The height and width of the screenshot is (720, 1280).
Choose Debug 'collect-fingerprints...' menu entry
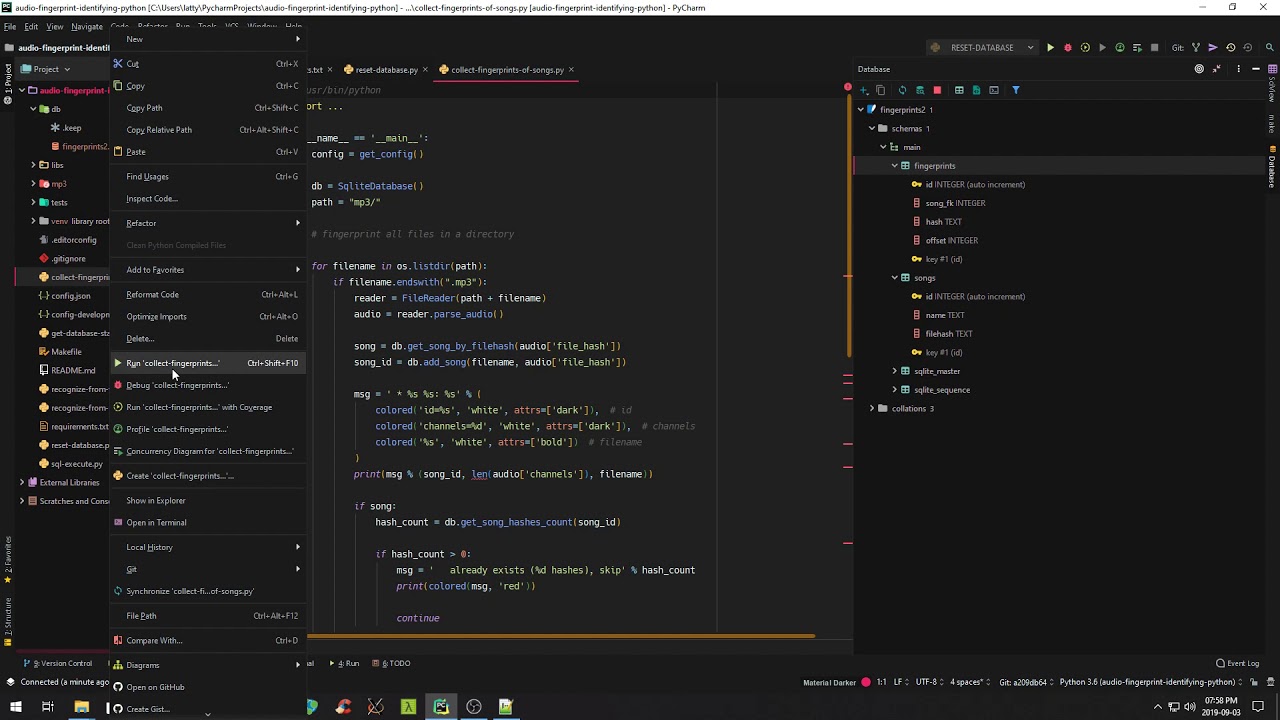[x=207, y=385]
